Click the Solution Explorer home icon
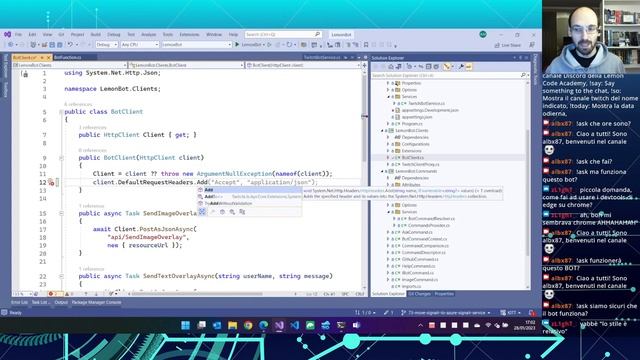 391,67
